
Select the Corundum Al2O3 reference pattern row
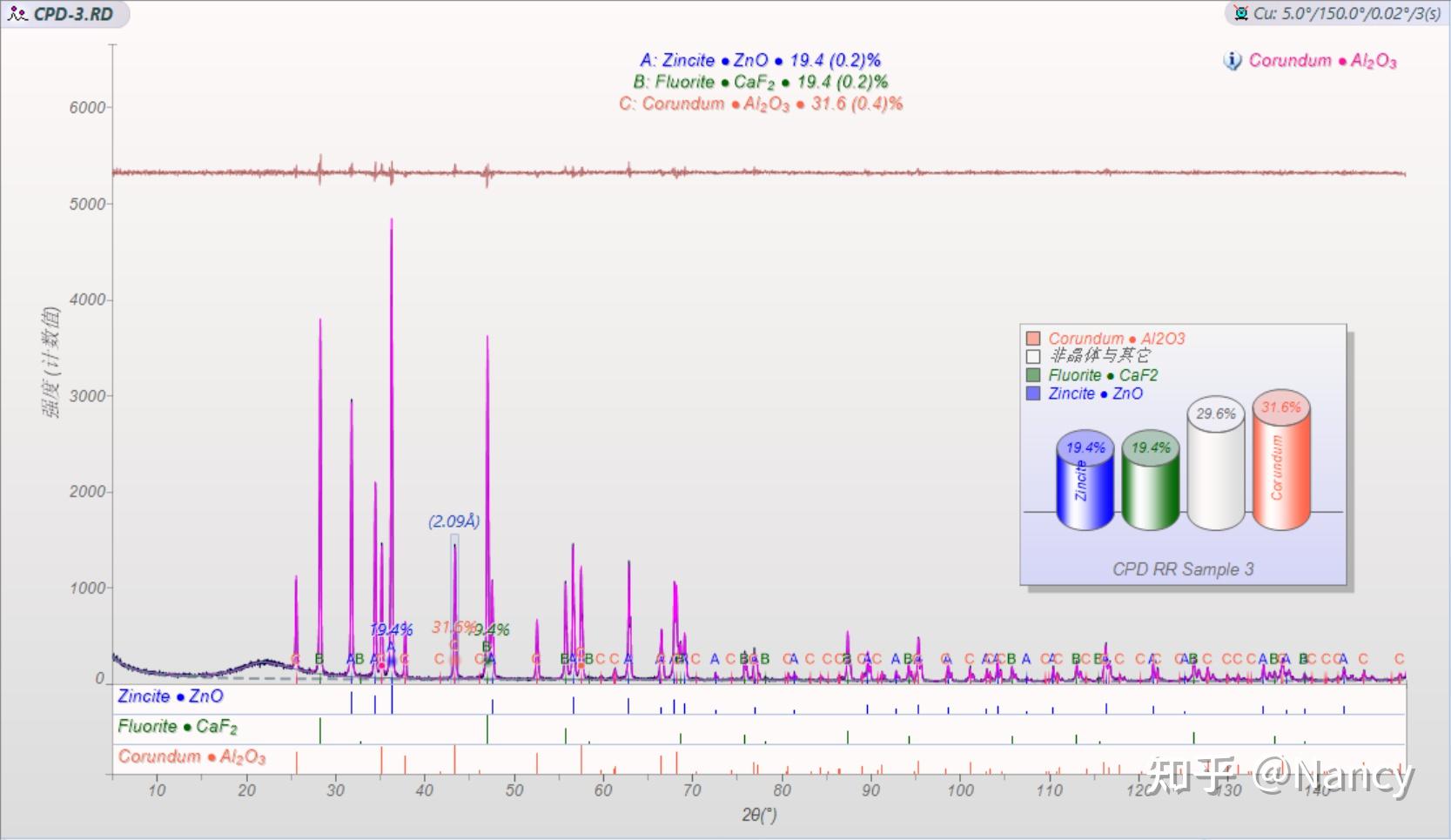[x=759, y=759]
